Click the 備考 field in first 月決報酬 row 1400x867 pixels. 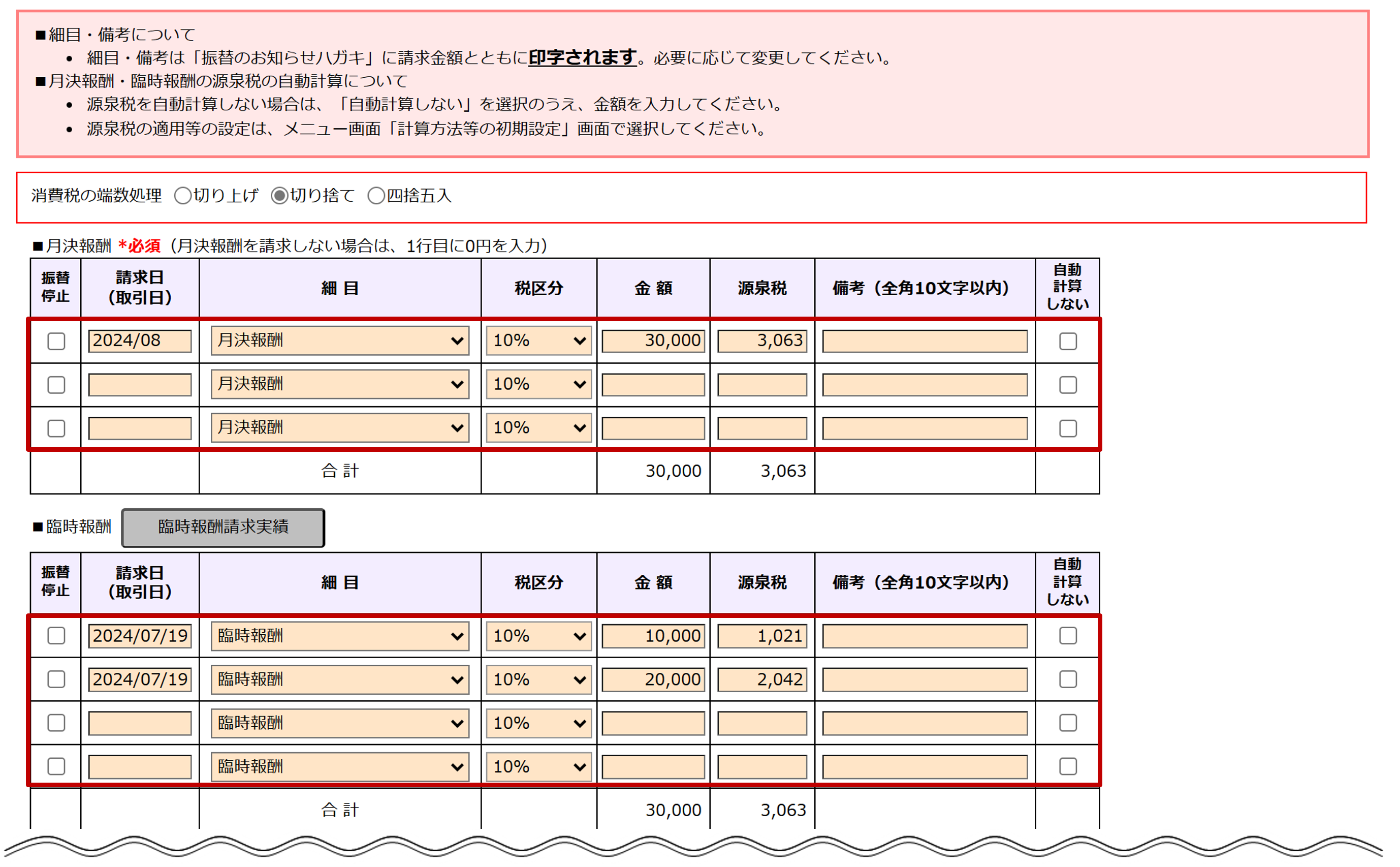[925, 341]
